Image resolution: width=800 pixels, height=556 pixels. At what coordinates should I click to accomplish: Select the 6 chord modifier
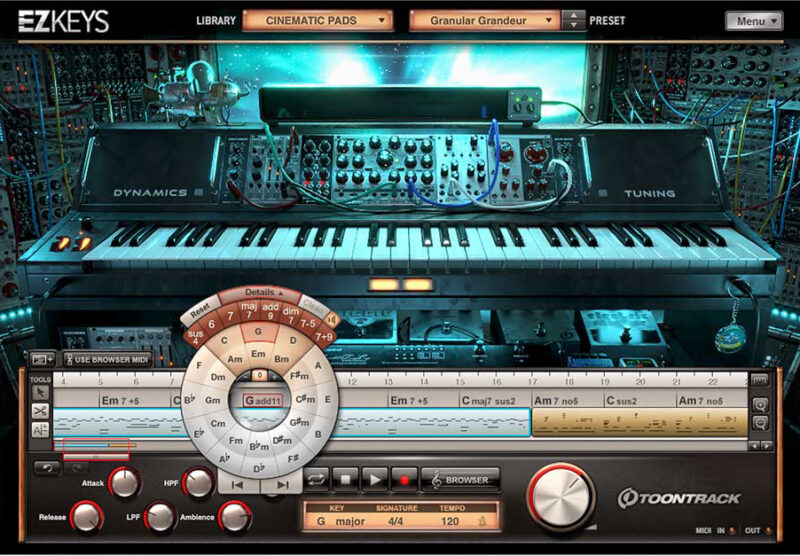211,324
